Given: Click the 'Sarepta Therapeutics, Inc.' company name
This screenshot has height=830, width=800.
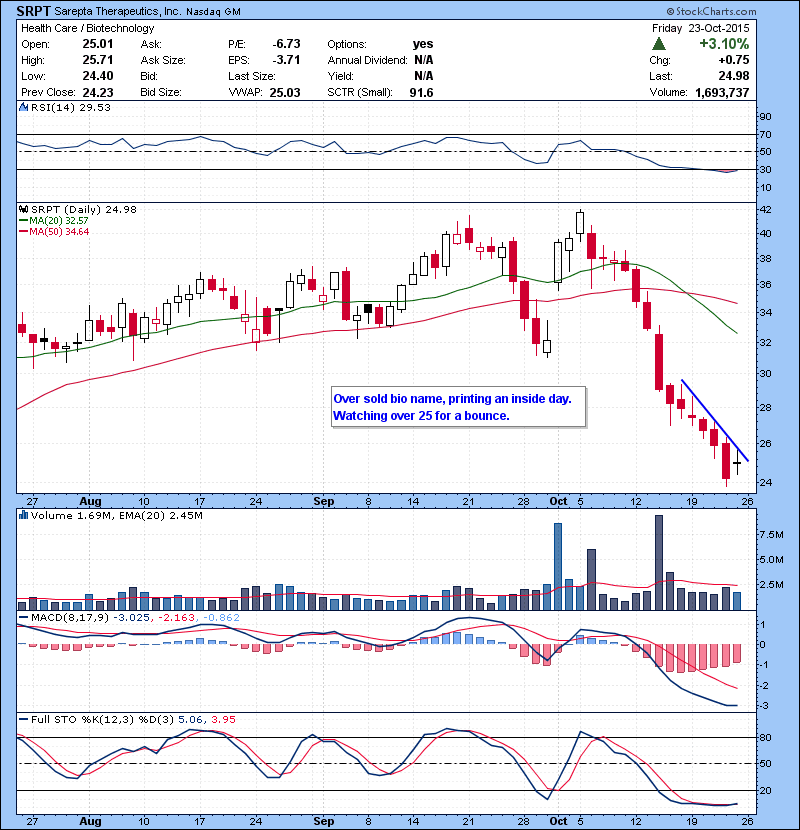Looking at the screenshot, I should (x=117, y=11).
